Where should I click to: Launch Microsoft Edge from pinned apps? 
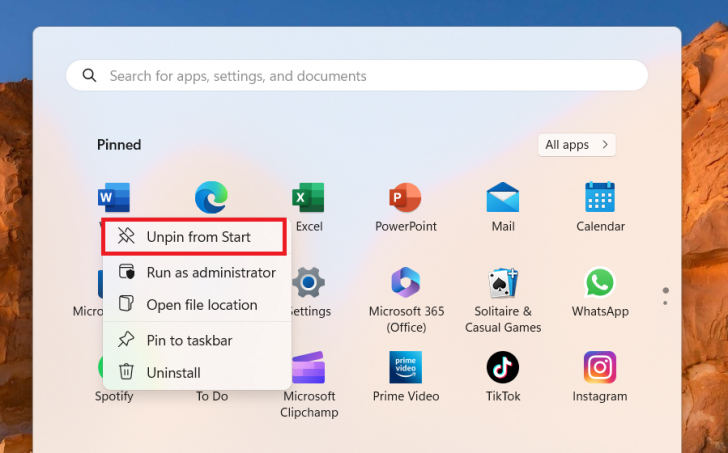pyautogui.click(x=211, y=197)
